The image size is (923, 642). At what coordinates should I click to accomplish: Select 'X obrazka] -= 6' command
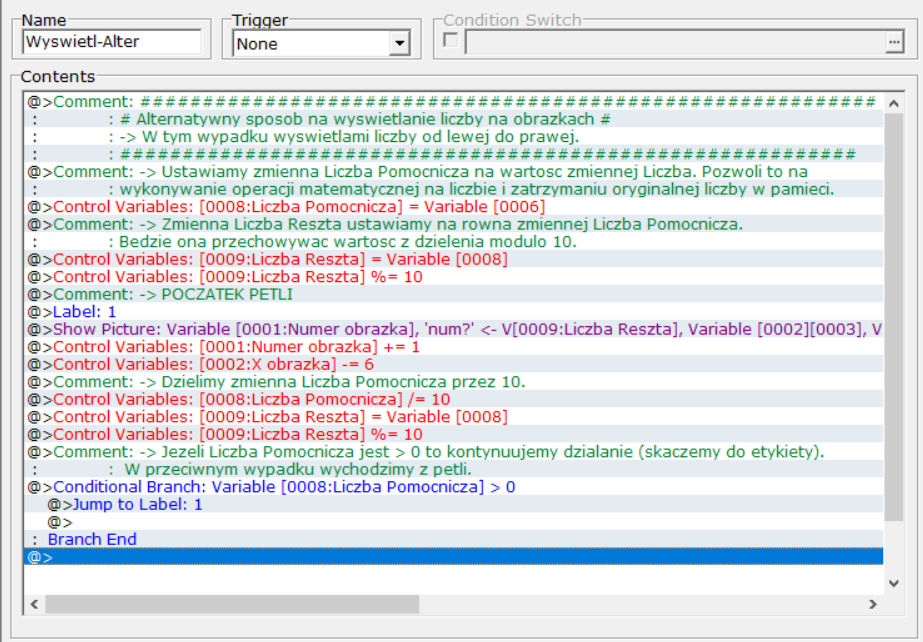pyautogui.click(x=453, y=364)
